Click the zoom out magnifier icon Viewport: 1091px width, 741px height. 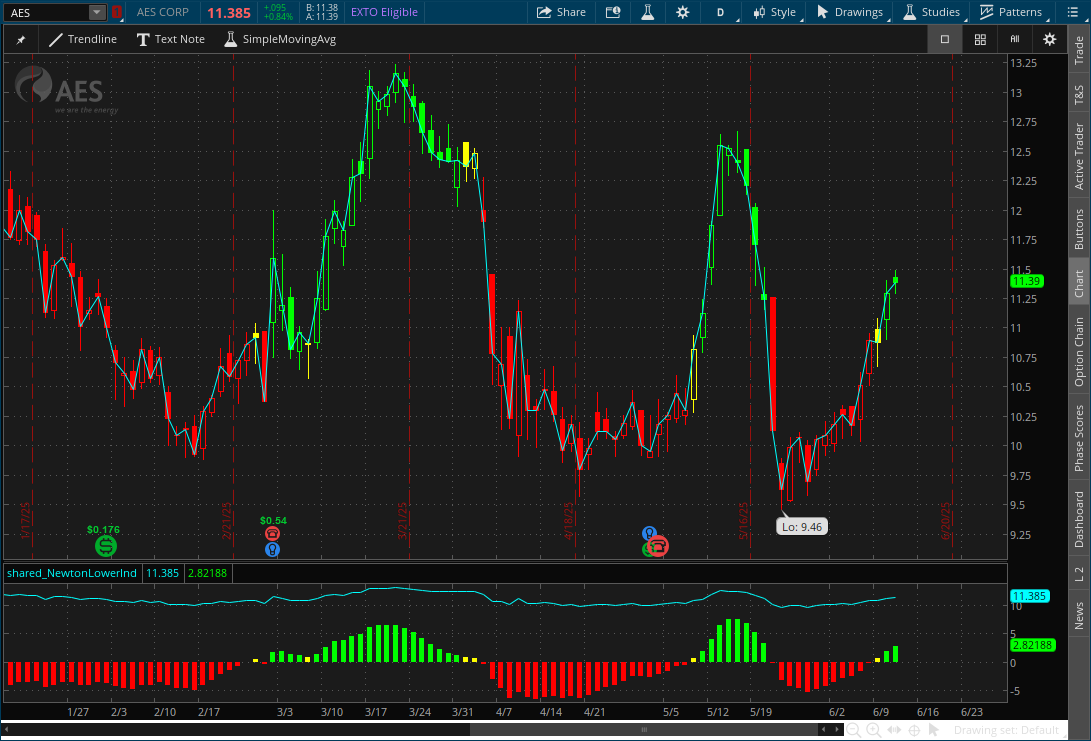853,730
